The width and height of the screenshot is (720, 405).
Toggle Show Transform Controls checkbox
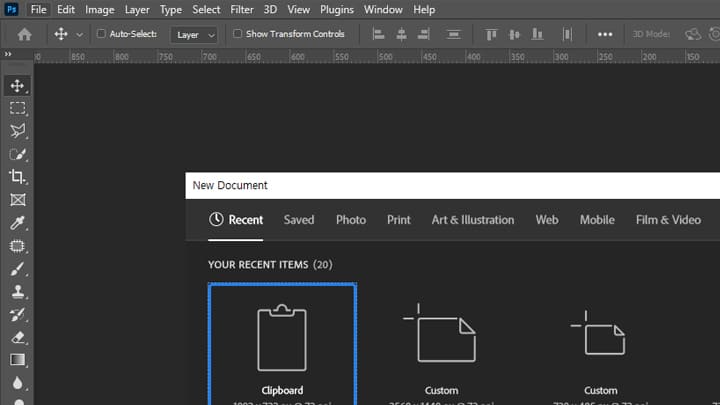point(237,34)
